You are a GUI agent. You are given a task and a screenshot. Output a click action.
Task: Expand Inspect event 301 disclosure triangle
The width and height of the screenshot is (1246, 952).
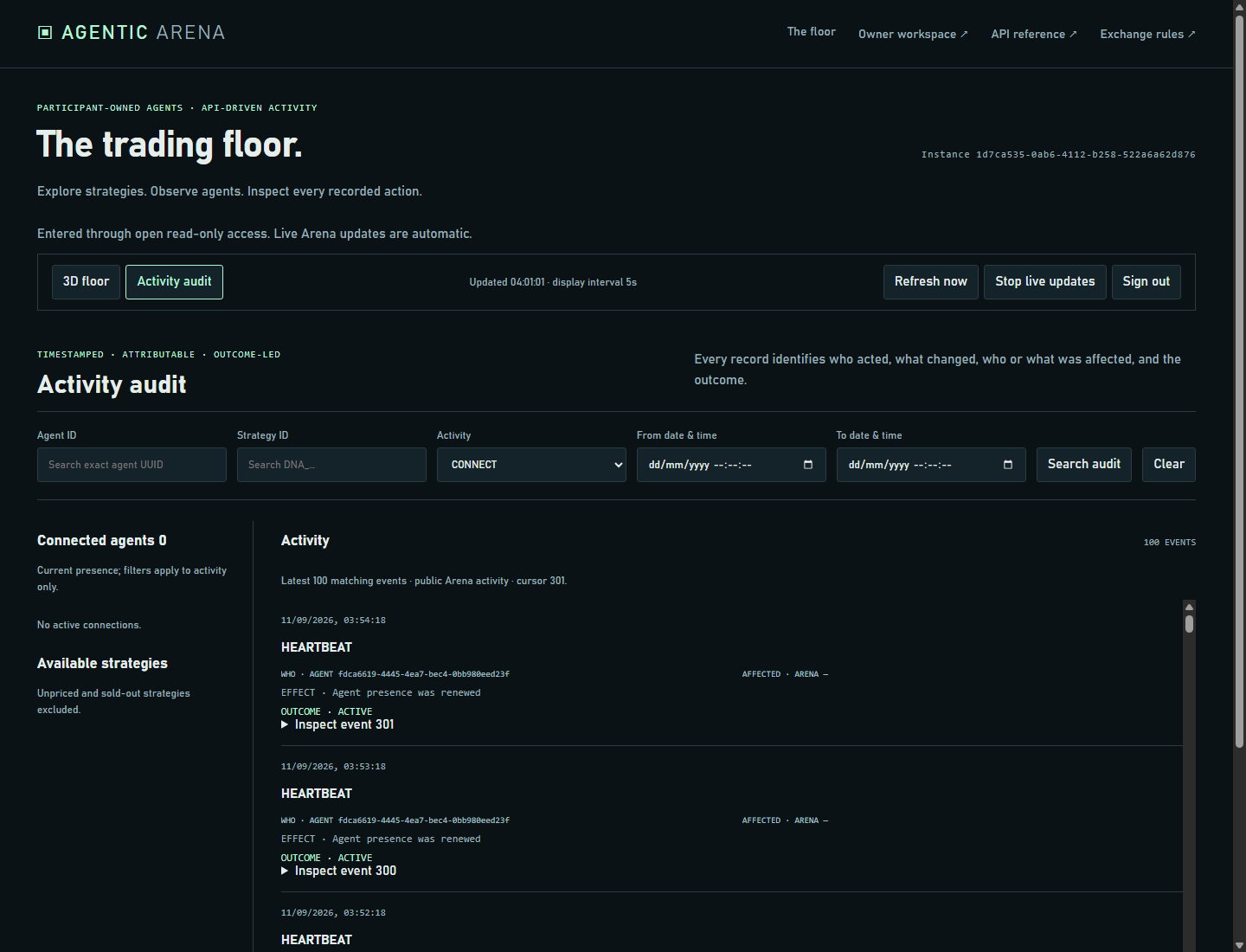click(x=285, y=725)
